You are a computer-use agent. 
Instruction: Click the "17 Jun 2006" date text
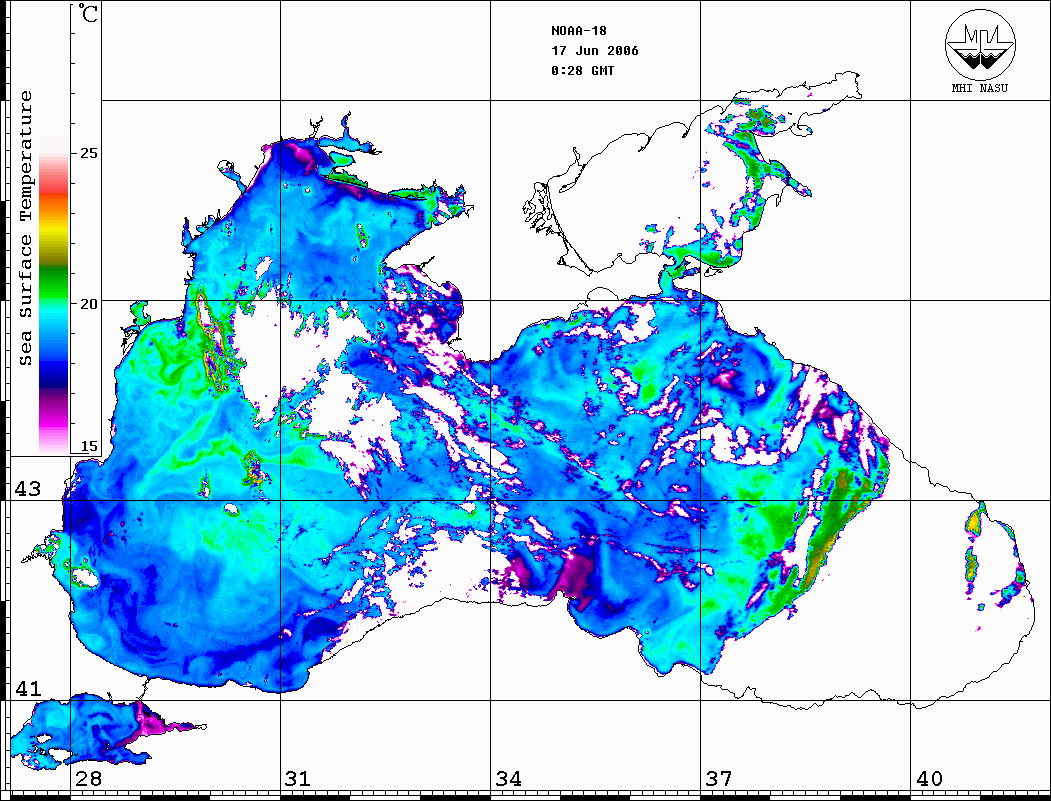click(x=595, y=51)
